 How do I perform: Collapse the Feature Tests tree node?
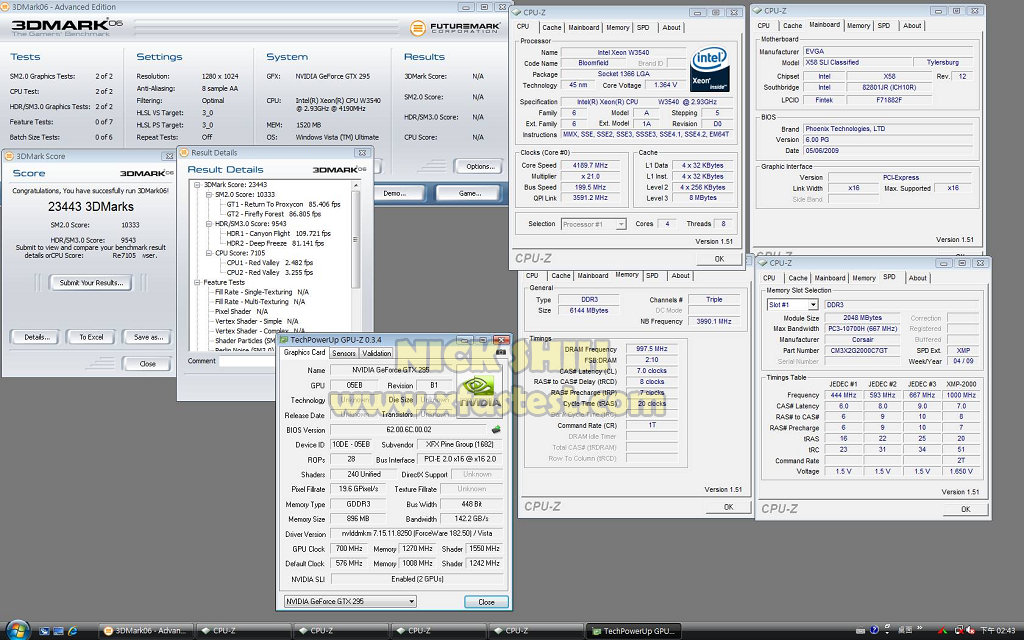pos(196,283)
